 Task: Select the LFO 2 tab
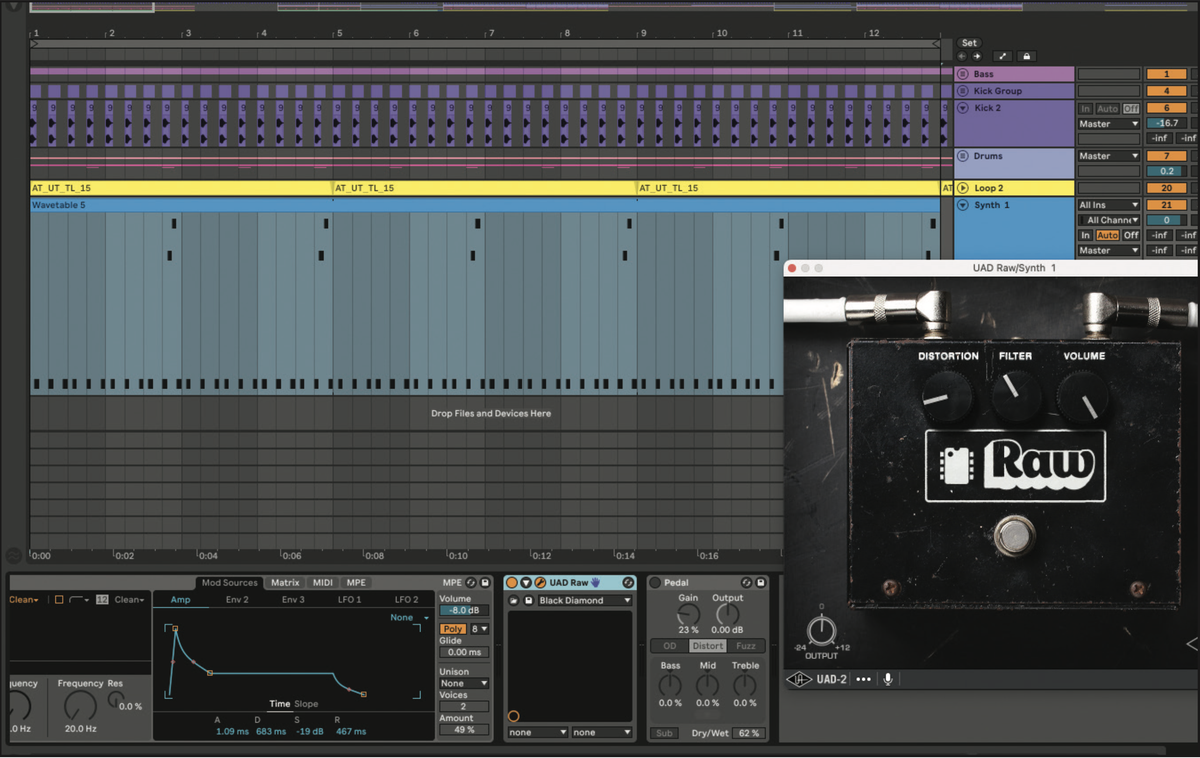406,599
